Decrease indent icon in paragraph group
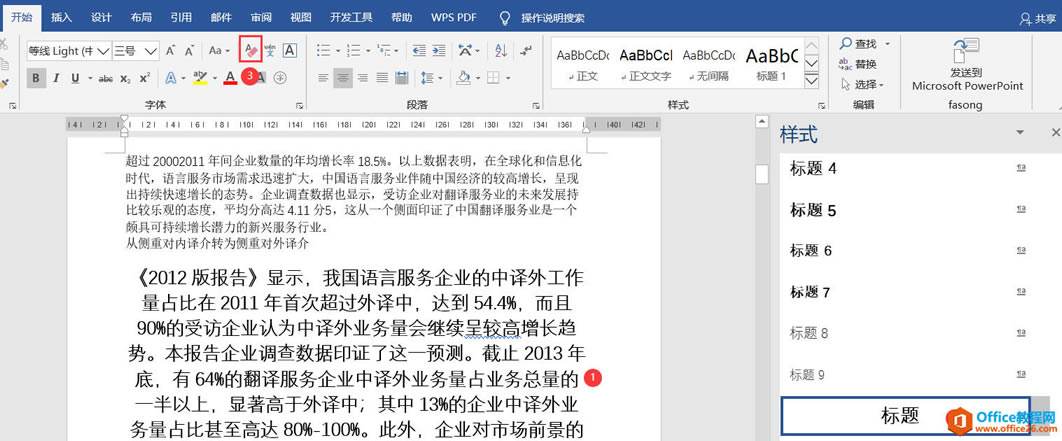The image size is (1062, 441). point(419,50)
